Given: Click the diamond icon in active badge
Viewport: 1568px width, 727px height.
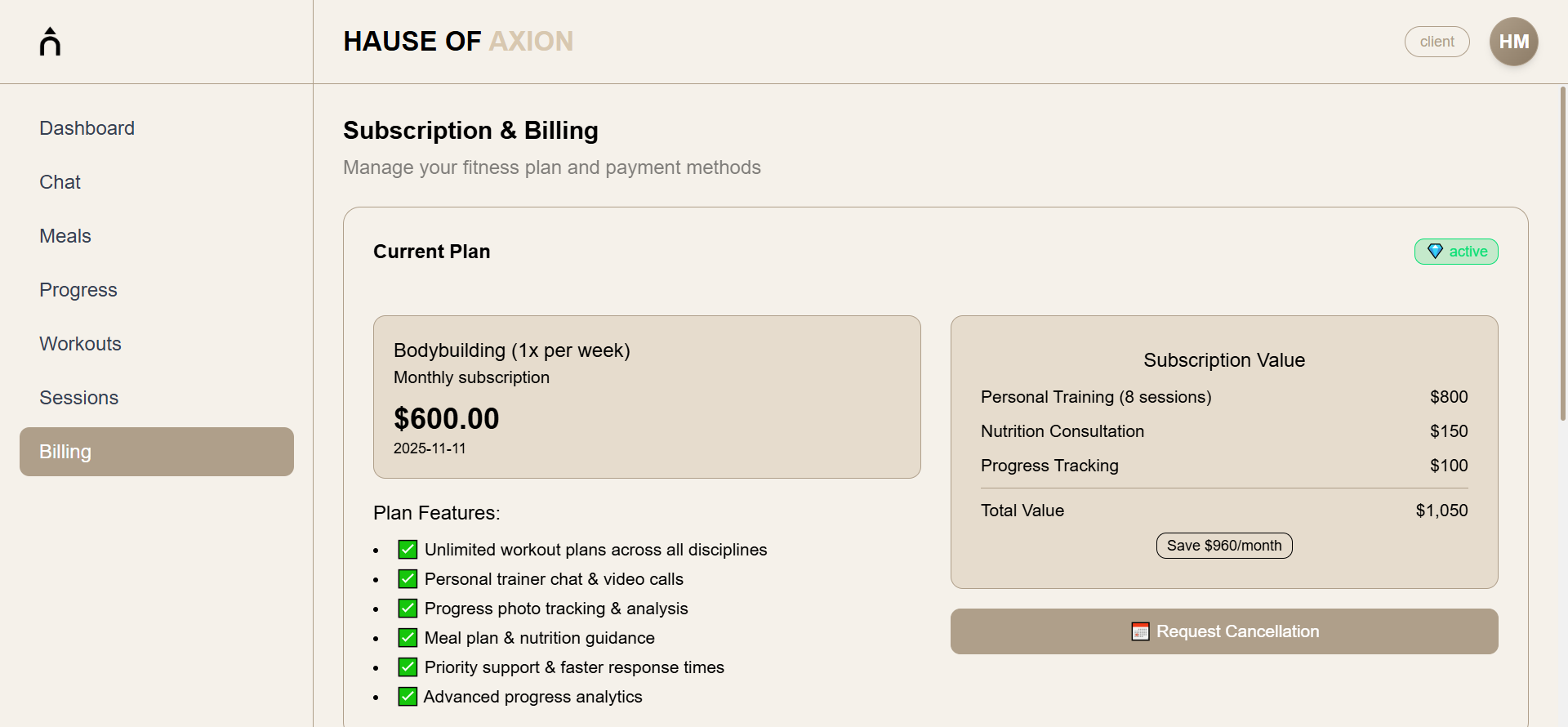Looking at the screenshot, I should [x=1435, y=252].
